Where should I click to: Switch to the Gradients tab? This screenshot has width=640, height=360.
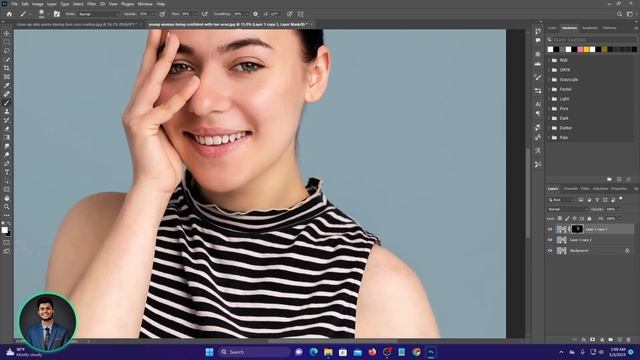pyautogui.click(x=589, y=28)
